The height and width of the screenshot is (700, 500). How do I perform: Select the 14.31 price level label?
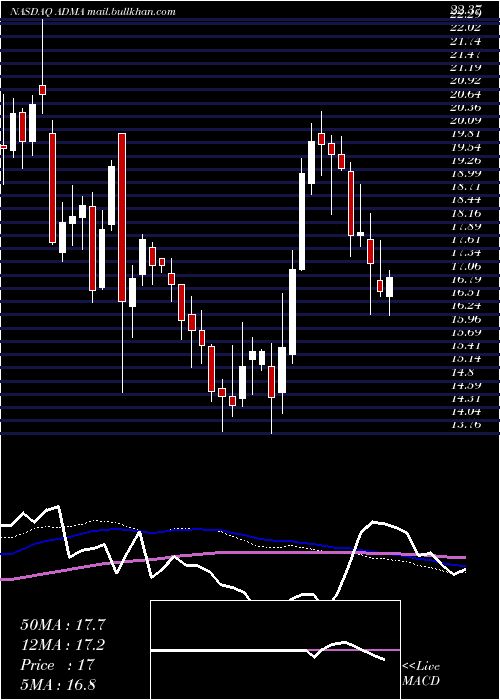point(466,398)
